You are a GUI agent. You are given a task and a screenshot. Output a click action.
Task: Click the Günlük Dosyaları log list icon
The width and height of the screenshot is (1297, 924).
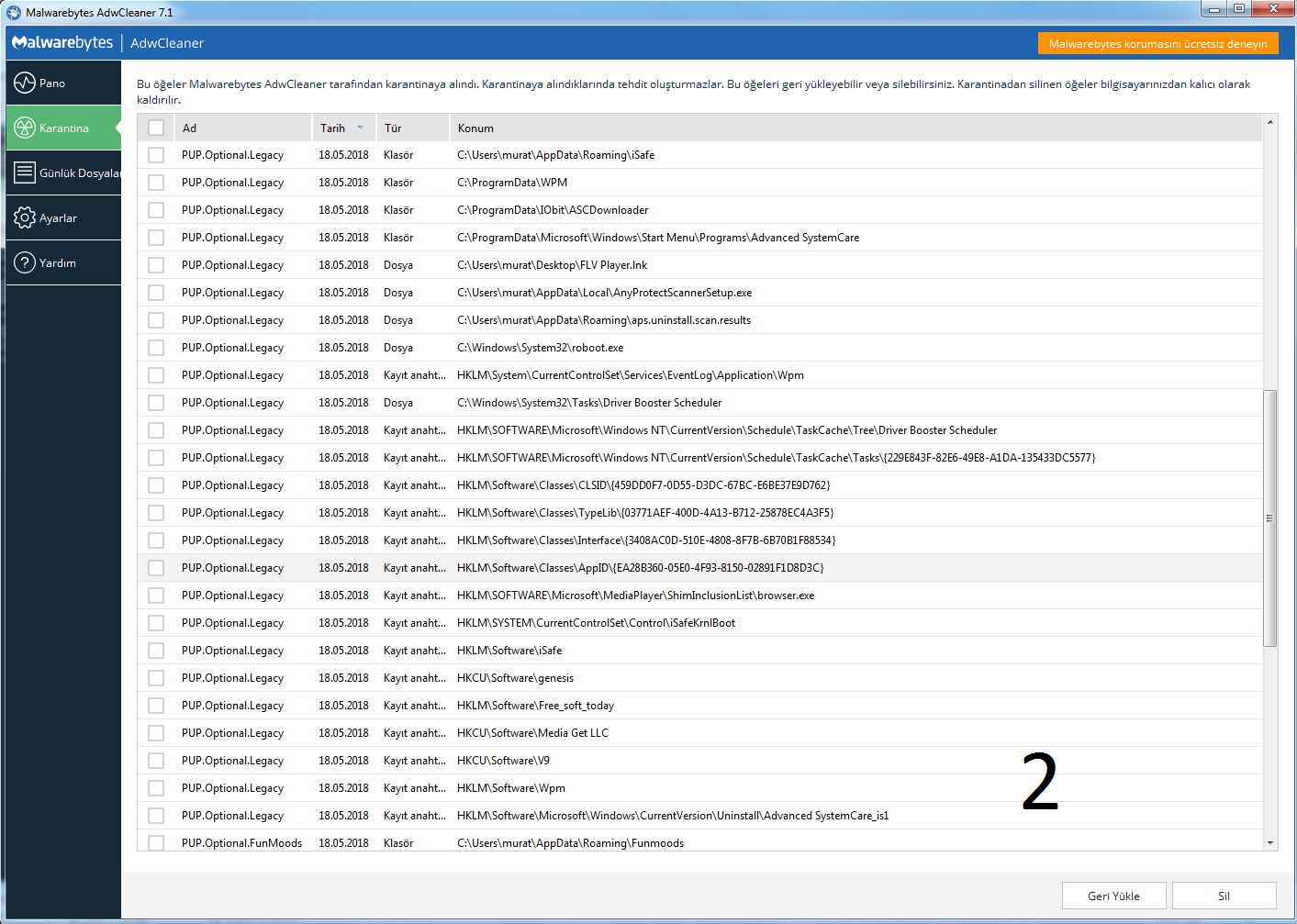click(25, 173)
